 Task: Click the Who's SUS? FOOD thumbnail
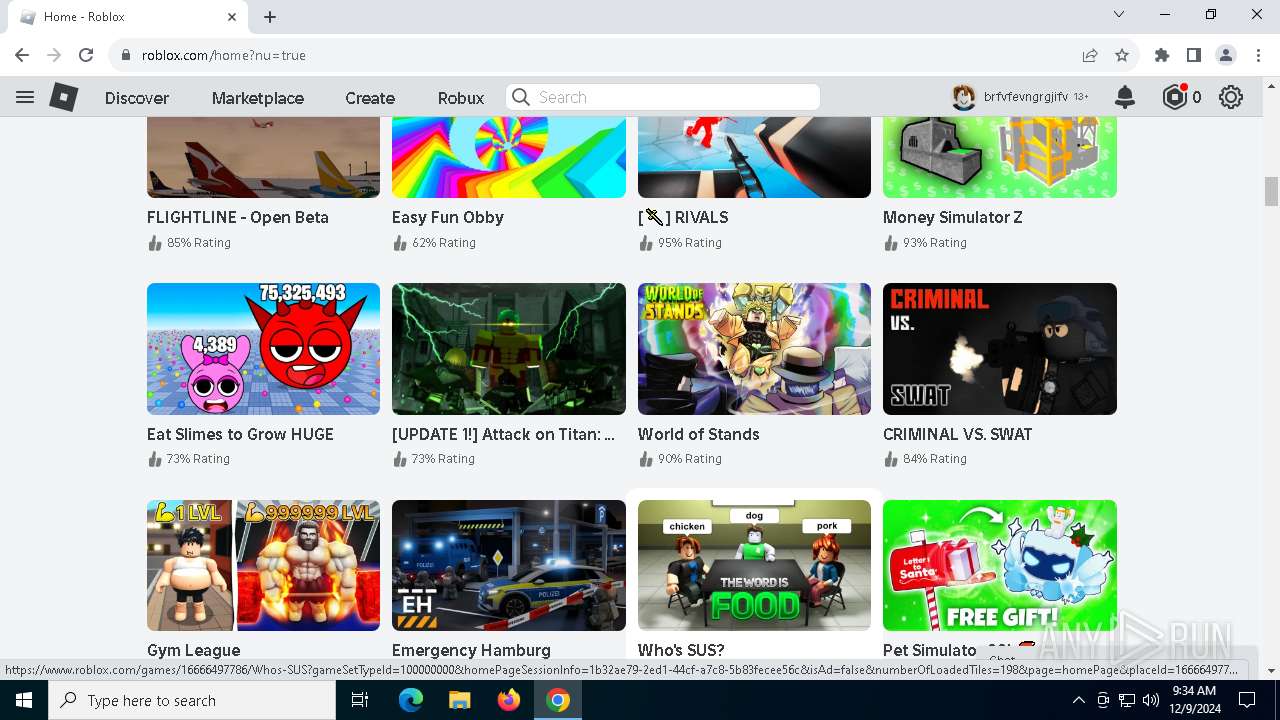[x=754, y=565]
